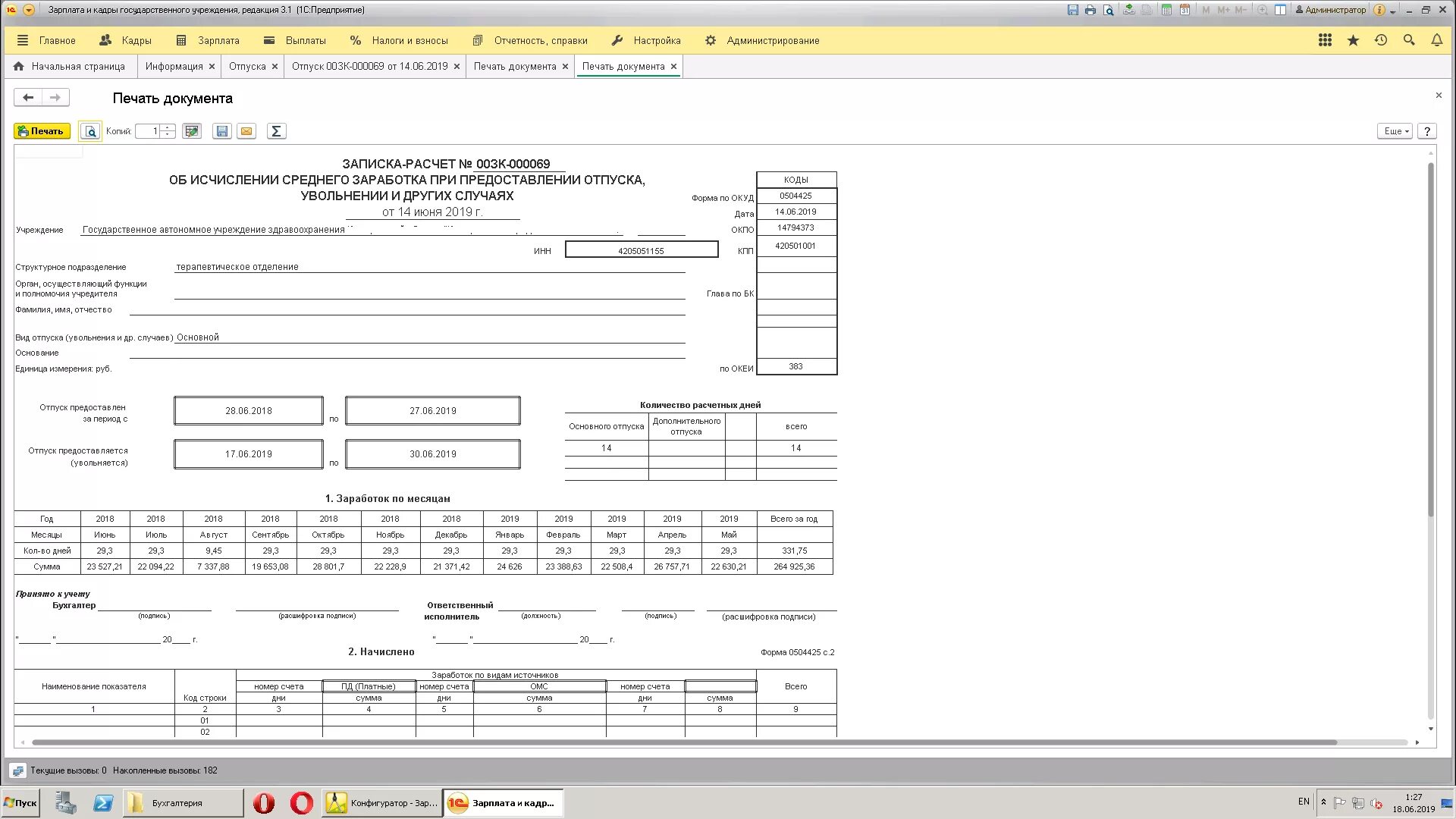This screenshot has height=819, width=1456.
Task: Send the document by email envelope icon
Action: (x=246, y=131)
